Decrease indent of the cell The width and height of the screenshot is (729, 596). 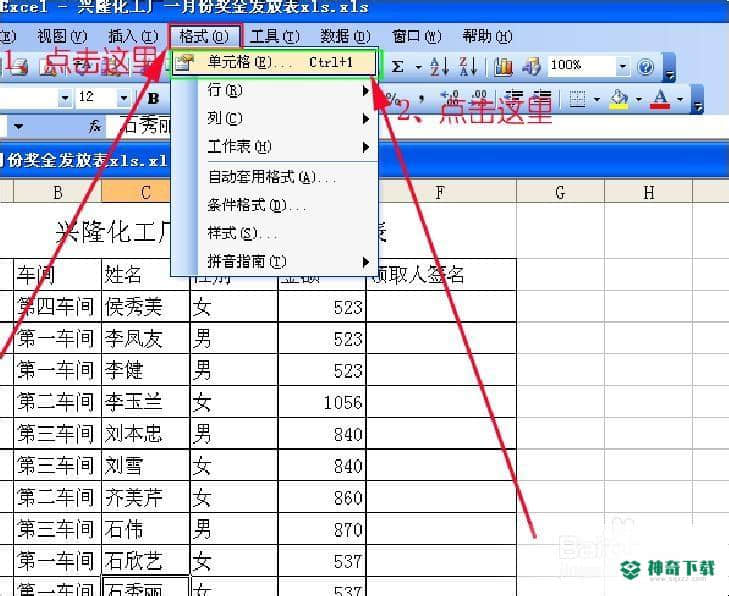514,99
